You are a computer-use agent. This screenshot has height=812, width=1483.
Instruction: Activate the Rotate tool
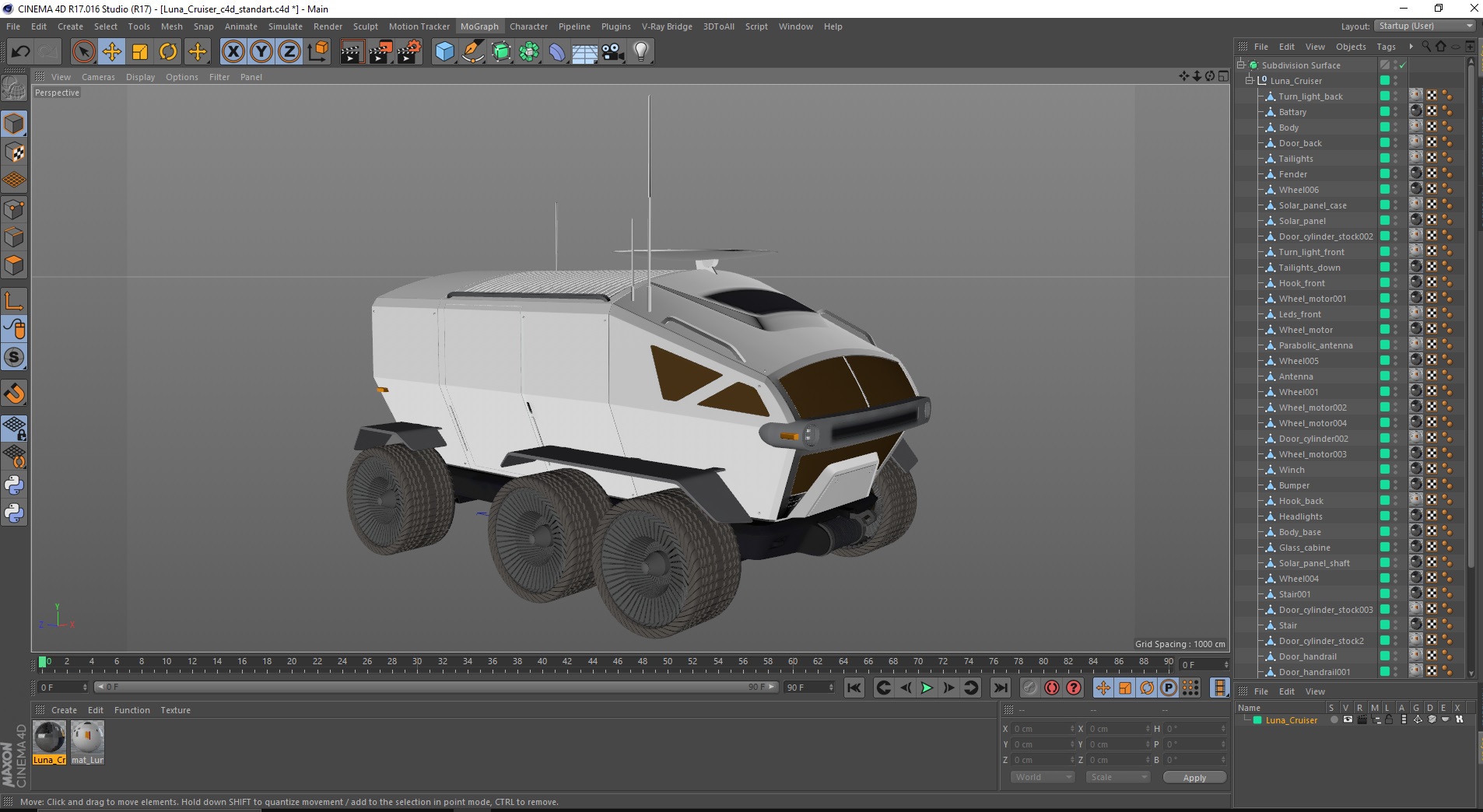(168, 52)
